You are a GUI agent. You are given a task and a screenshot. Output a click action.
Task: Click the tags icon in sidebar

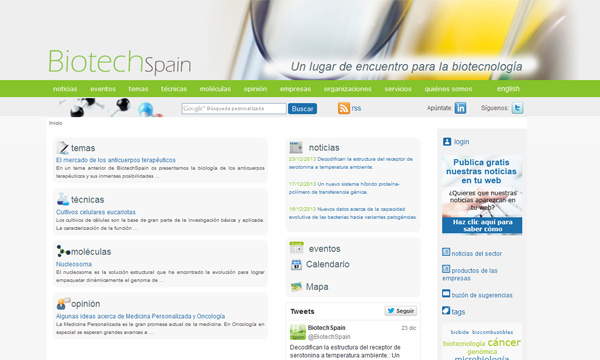tap(446, 310)
